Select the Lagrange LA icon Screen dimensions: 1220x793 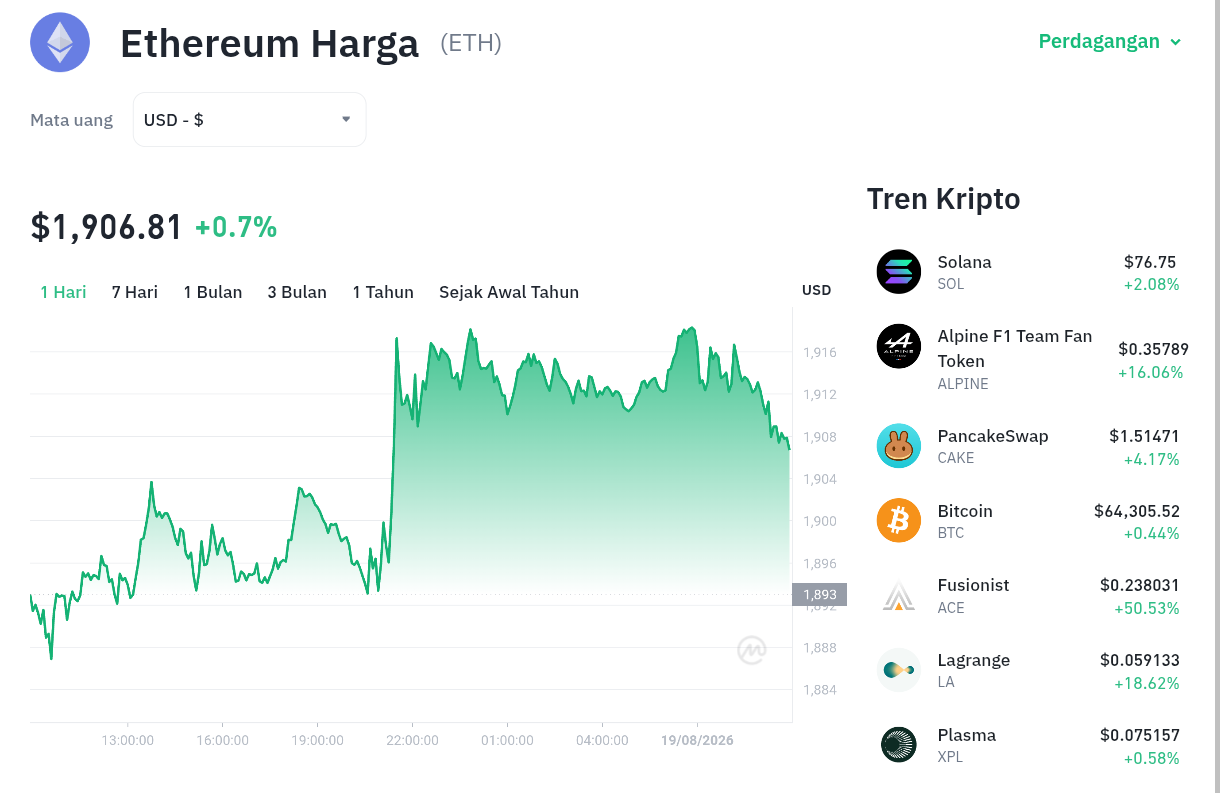(x=899, y=670)
